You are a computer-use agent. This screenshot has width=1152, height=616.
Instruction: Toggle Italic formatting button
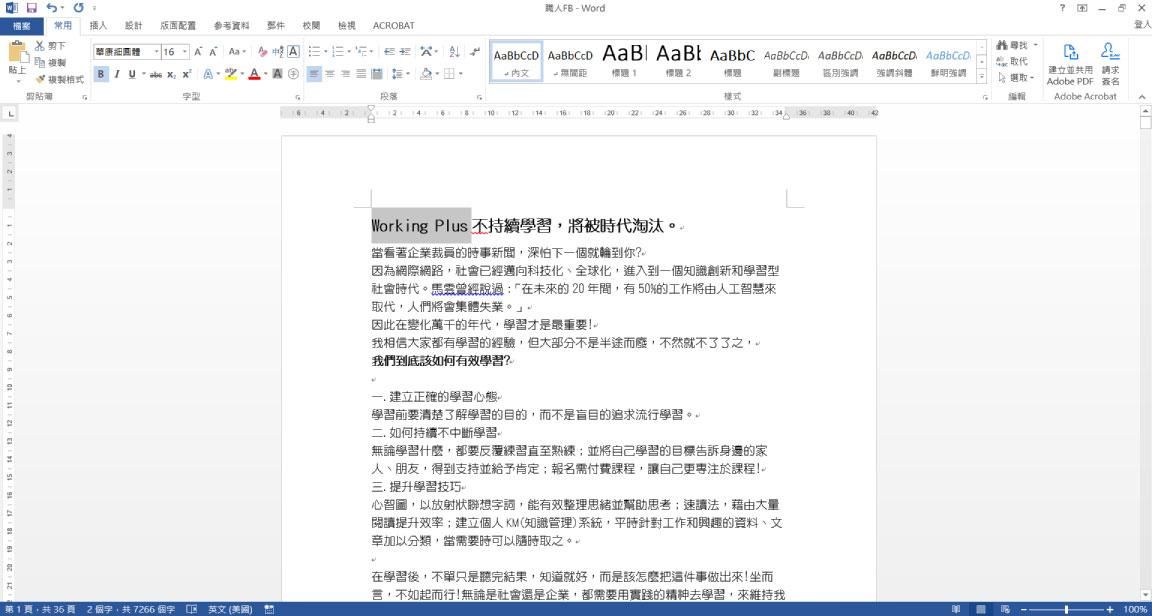pyautogui.click(x=117, y=74)
